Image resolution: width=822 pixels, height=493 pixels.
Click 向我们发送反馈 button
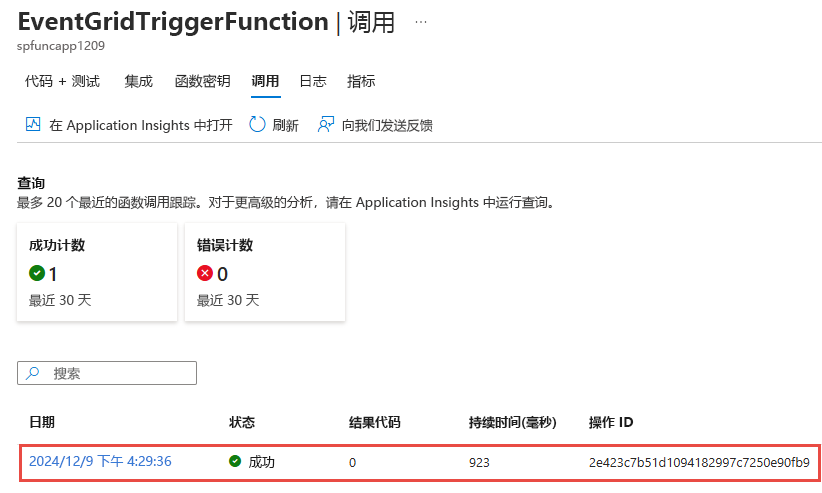(375, 125)
